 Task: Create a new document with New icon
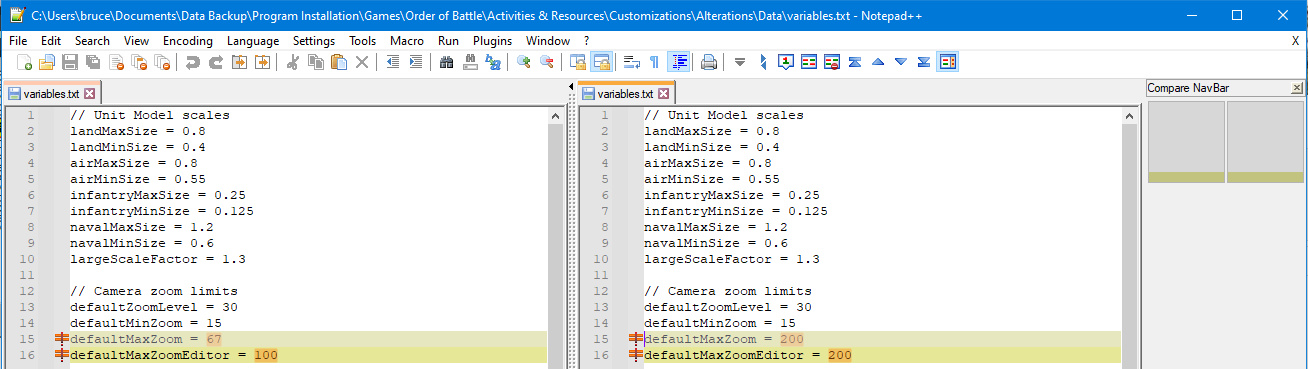pyautogui.click(x=25, y=62)
